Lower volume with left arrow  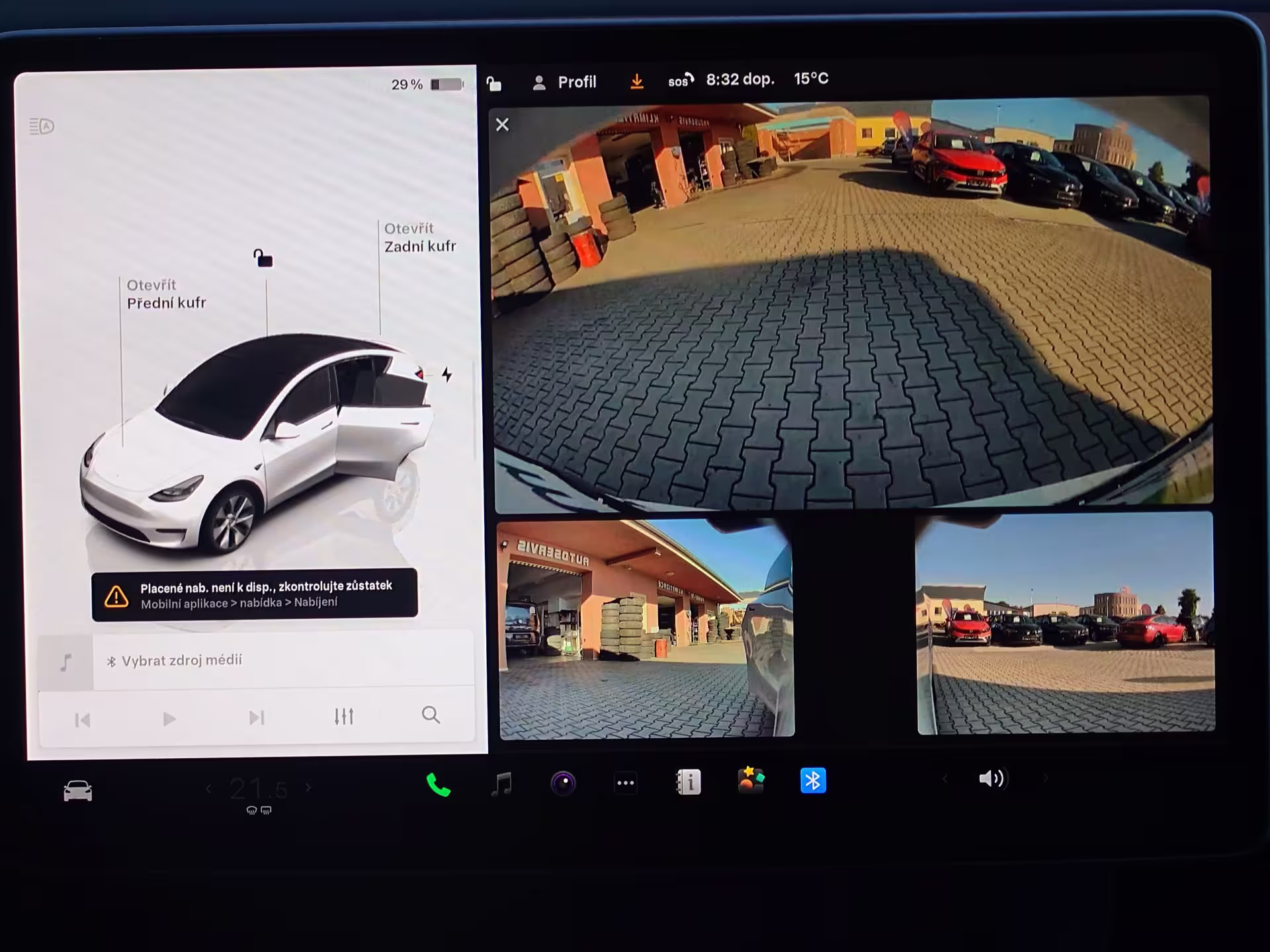pos(945,779)
